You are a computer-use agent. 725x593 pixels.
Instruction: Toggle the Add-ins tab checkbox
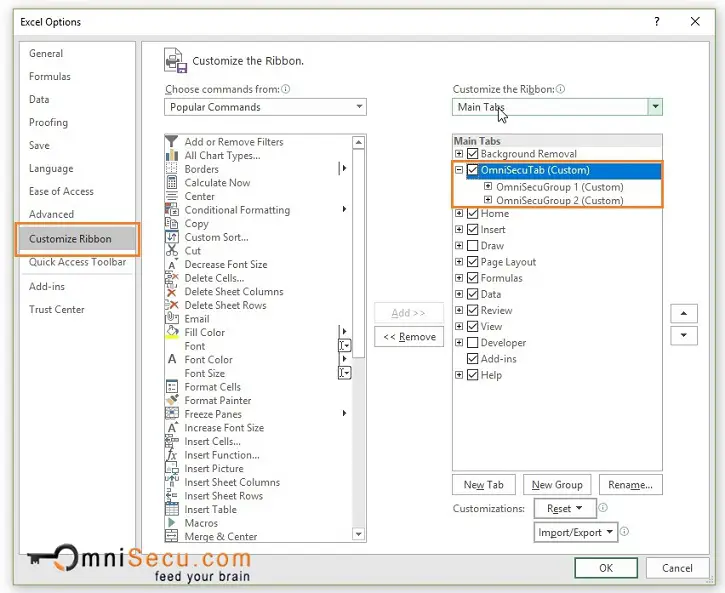pos(473,359)
